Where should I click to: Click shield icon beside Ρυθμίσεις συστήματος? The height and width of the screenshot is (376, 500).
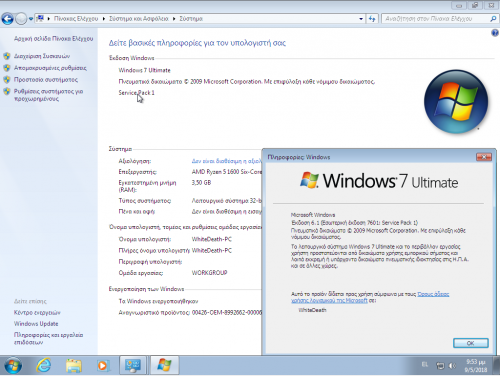coord(7,91)
